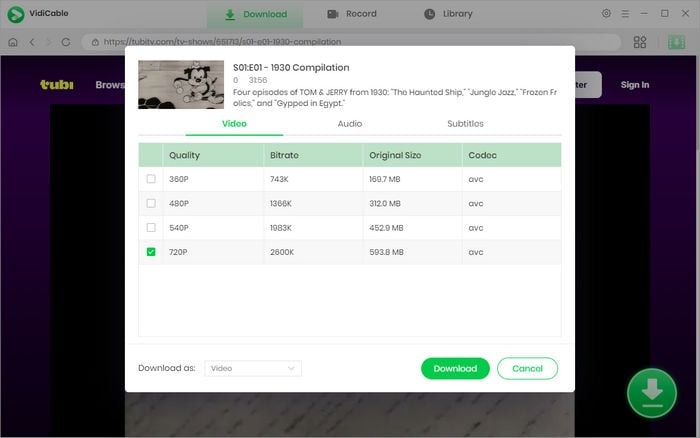Tick the 540P quality checkbox
Viewport: 700px width, 438px height.
point(151,228)
